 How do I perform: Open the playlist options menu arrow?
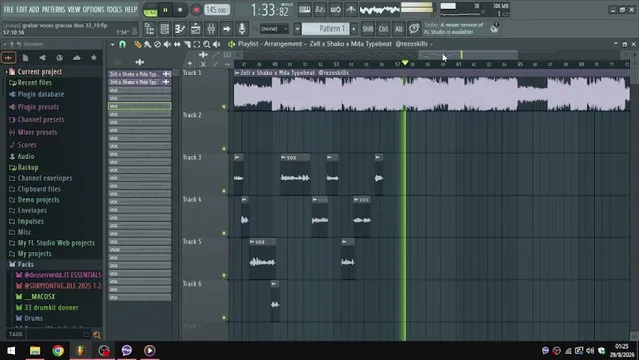pos(112,44)
